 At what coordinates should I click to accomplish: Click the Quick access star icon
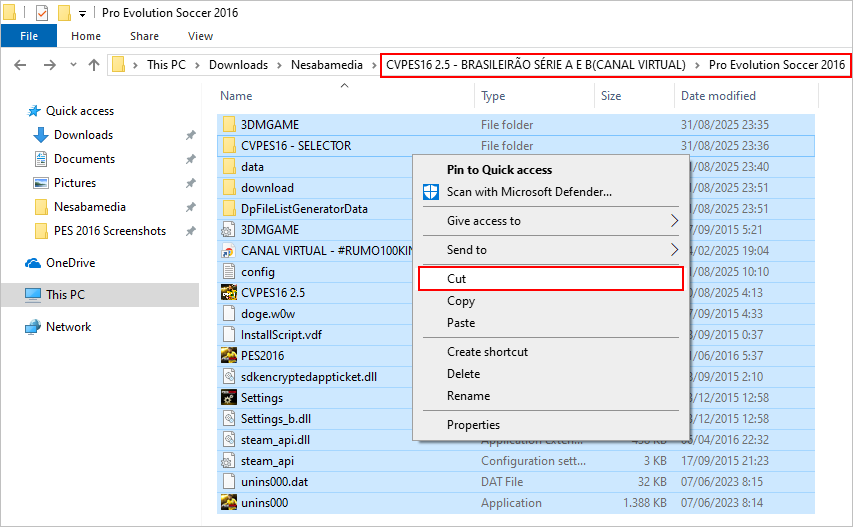(34, 111)
